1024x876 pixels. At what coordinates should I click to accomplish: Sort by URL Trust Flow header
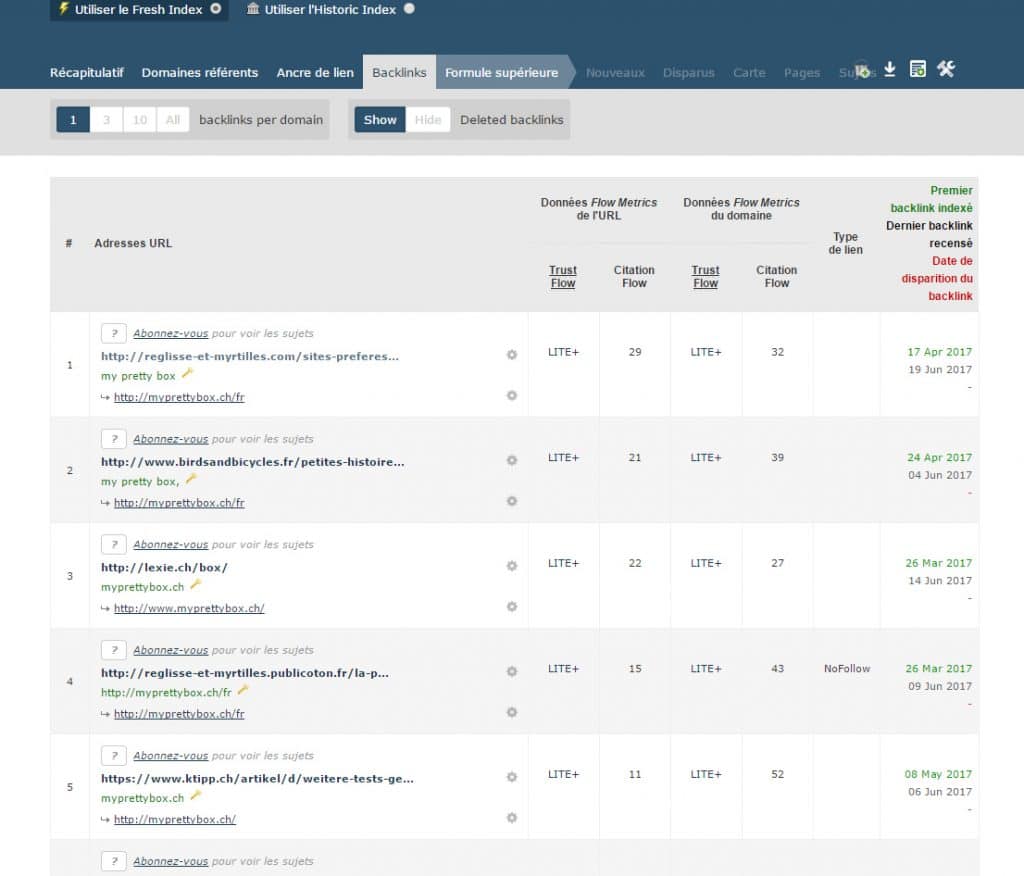coord(562,276)
